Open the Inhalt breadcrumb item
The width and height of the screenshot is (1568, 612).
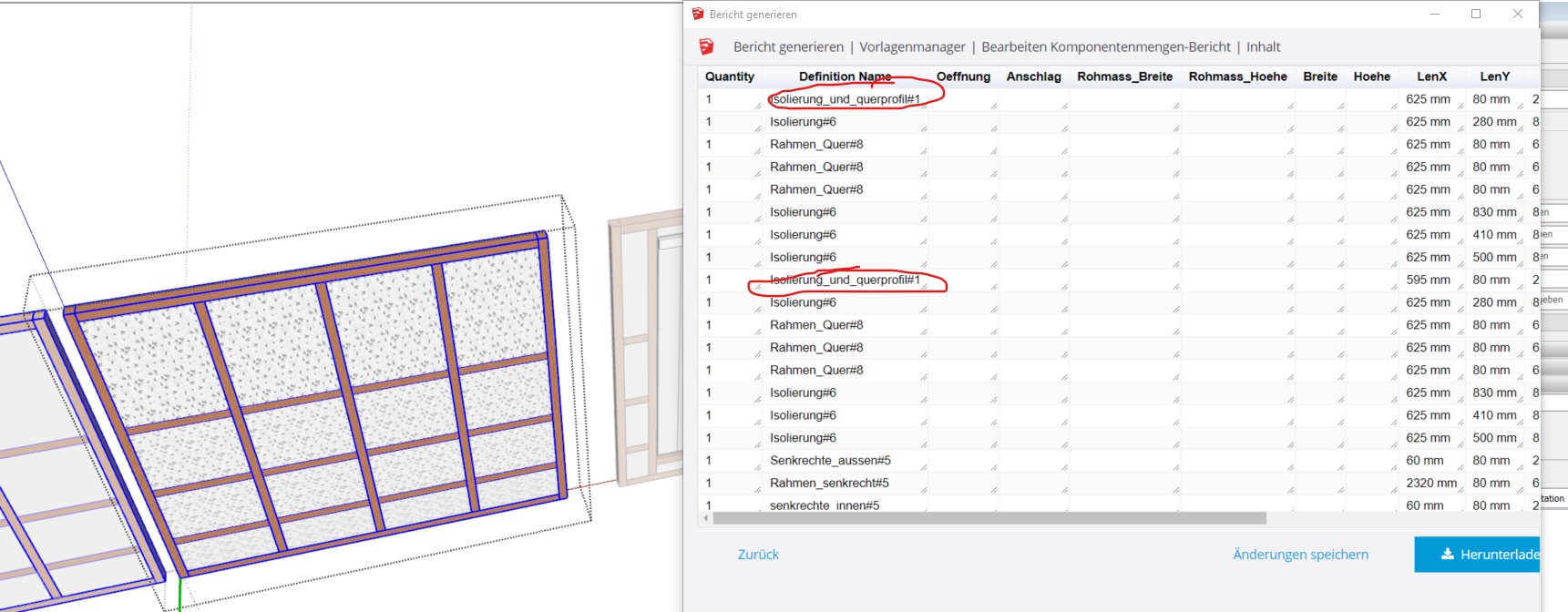pos(1263,47)
